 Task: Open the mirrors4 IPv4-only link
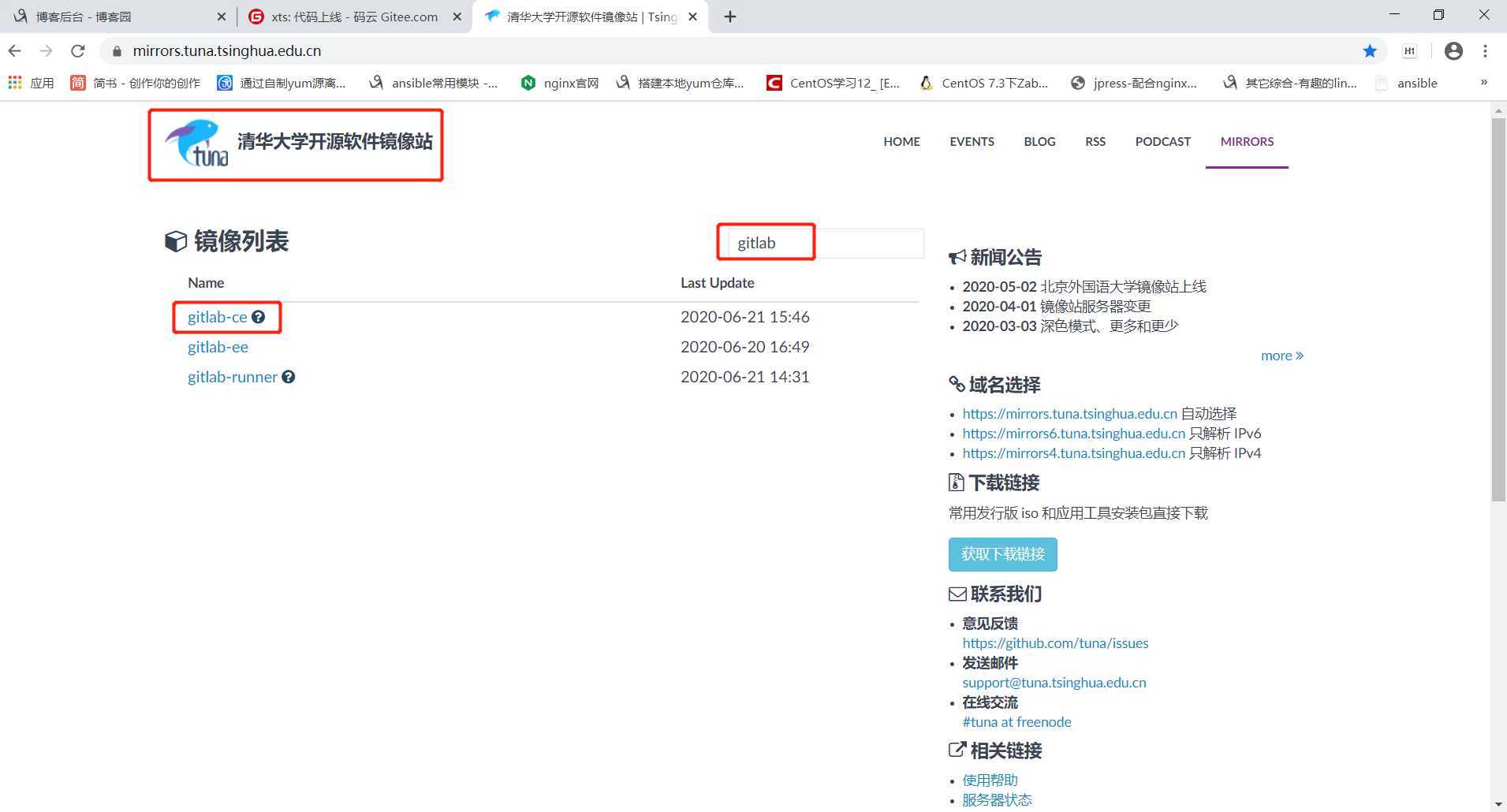coord(1073,453)
